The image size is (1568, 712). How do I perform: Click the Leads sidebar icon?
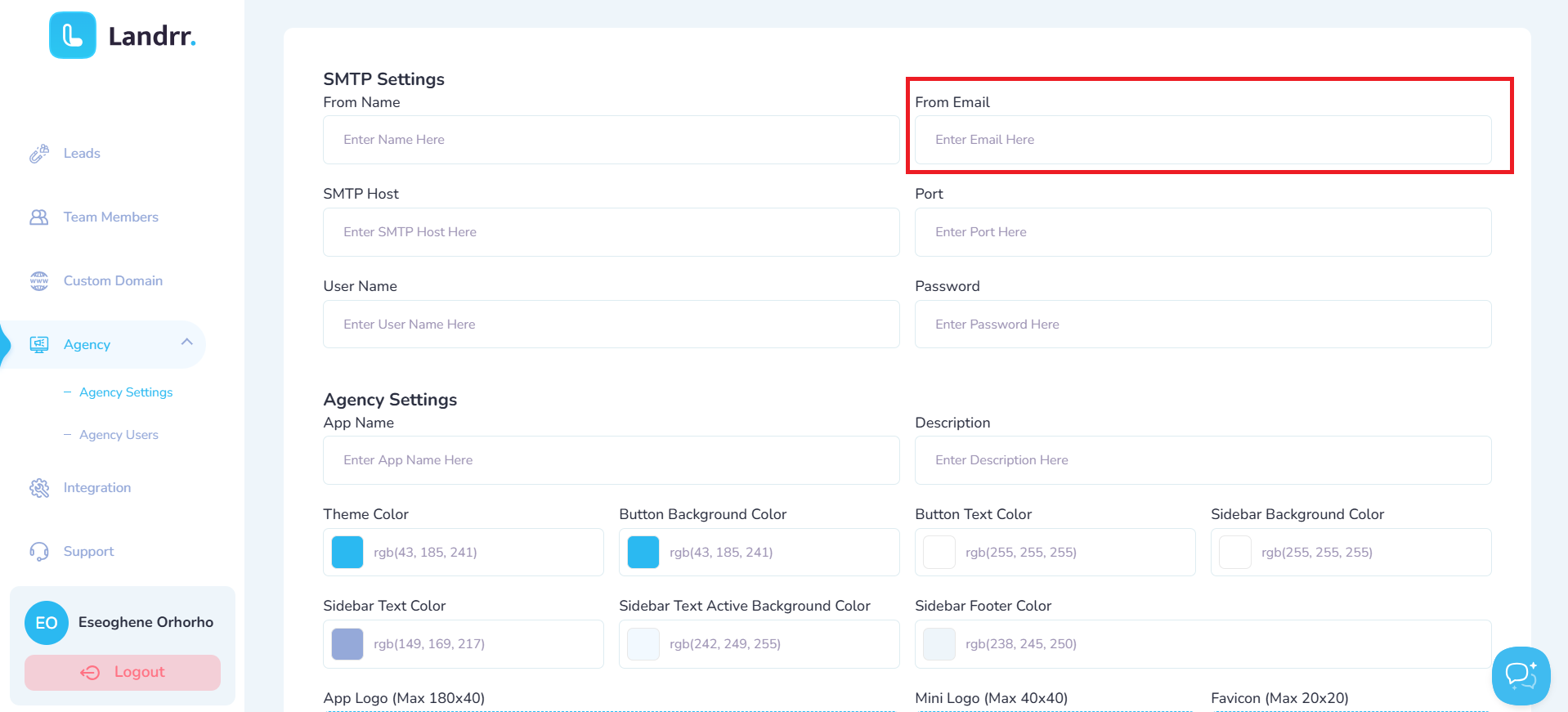[39, 154]
